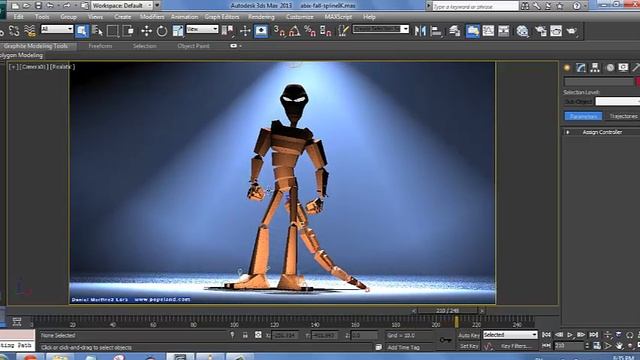Activate Select and Scale tool
The image size is (640, 360).
[178, 31]
